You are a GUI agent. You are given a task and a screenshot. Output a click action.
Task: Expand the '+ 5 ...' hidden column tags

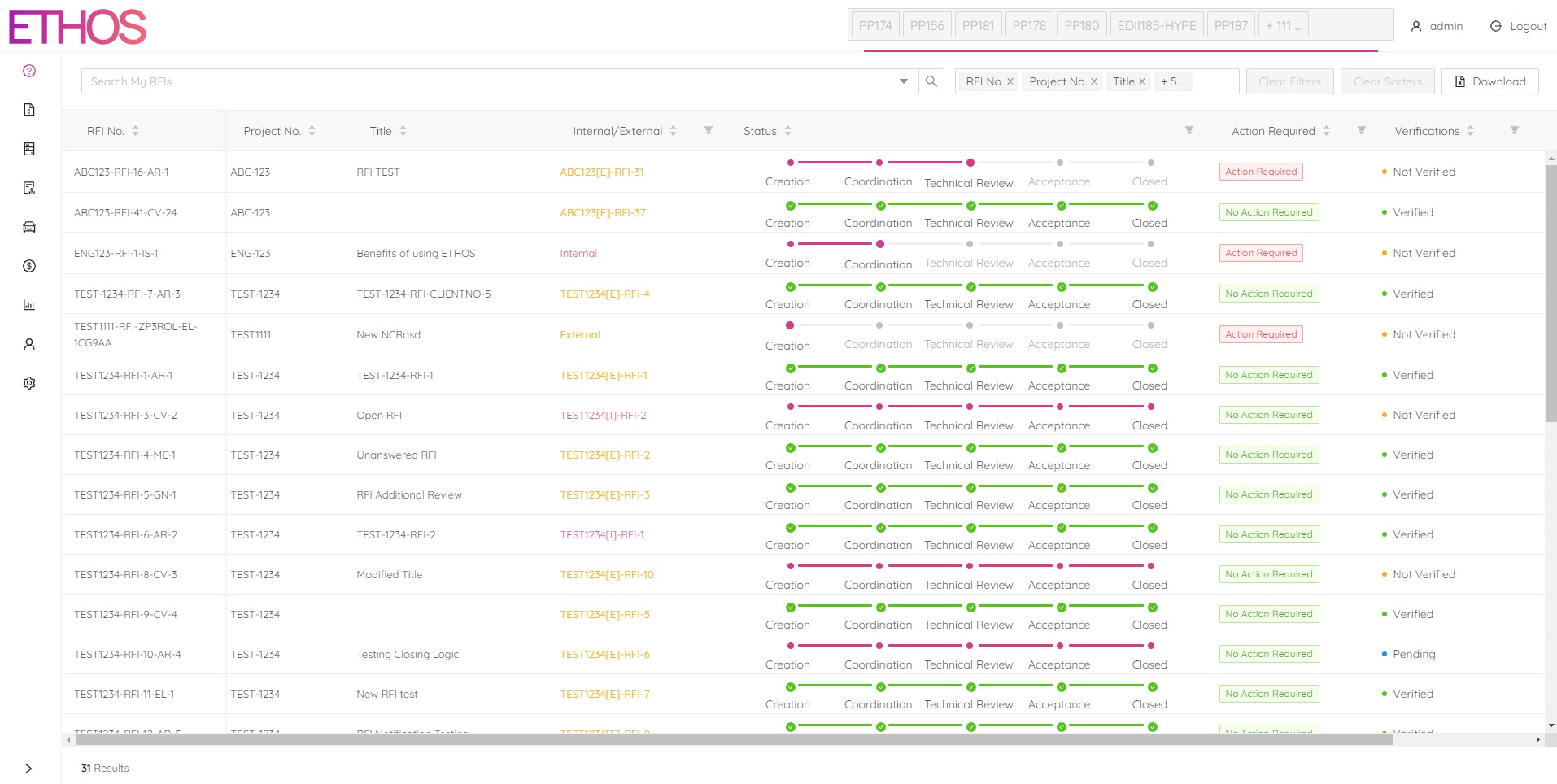pos(1173,81)
